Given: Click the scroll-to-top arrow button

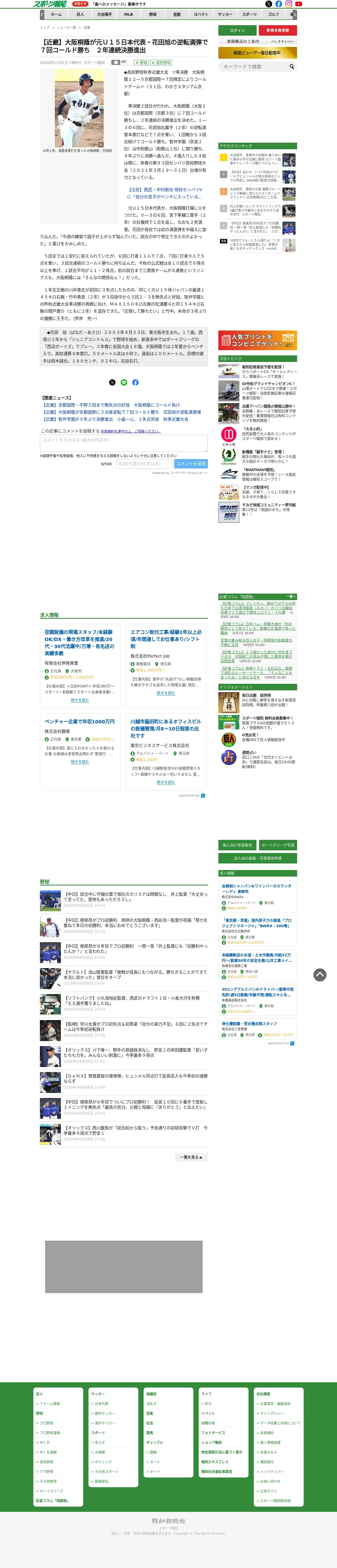Looking at the screenshot, I should [320, 974].
